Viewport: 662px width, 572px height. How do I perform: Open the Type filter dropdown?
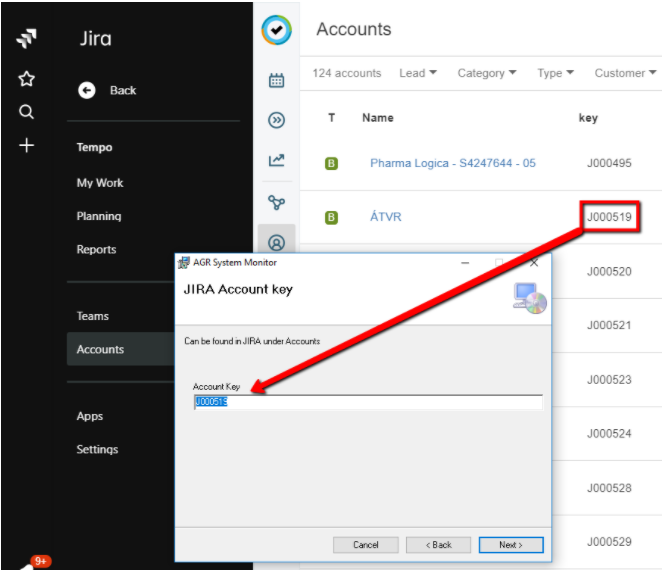(x=555, y=73)
